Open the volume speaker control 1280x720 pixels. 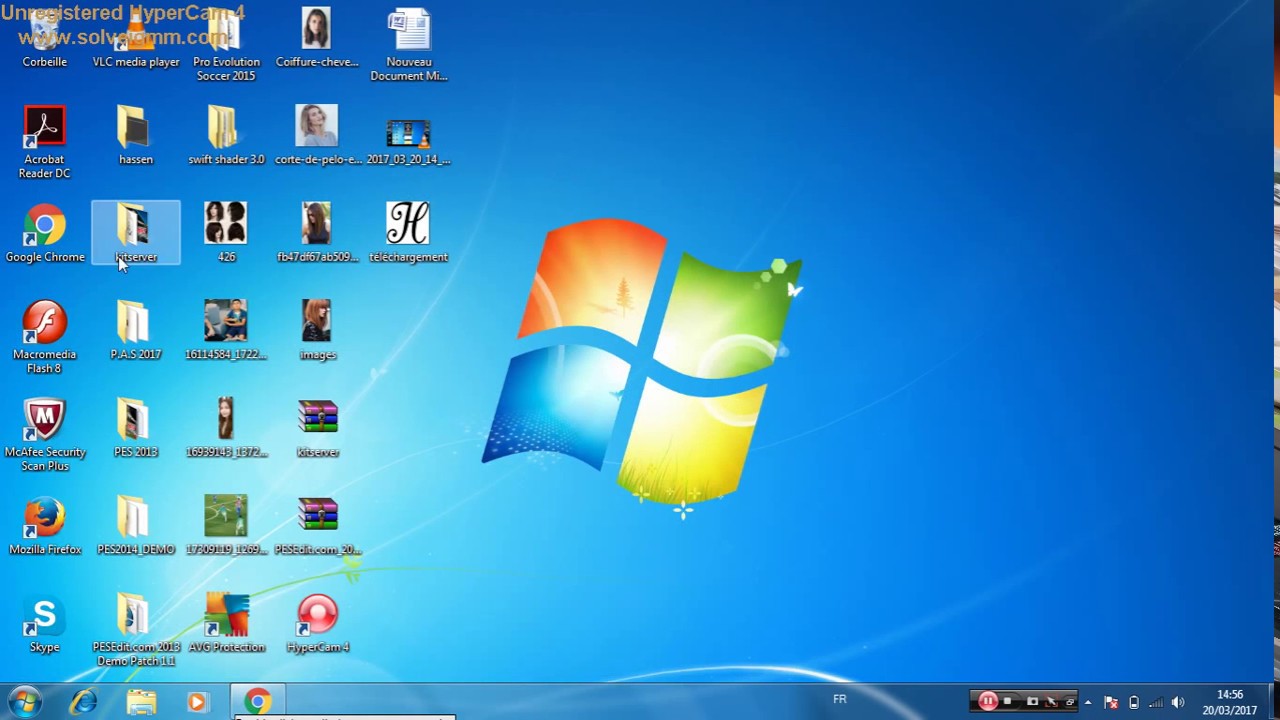click(x=1178, y=702)
